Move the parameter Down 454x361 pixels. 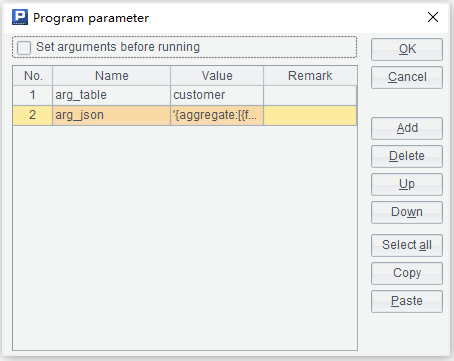pyautogui.click(x=407, y=212)
